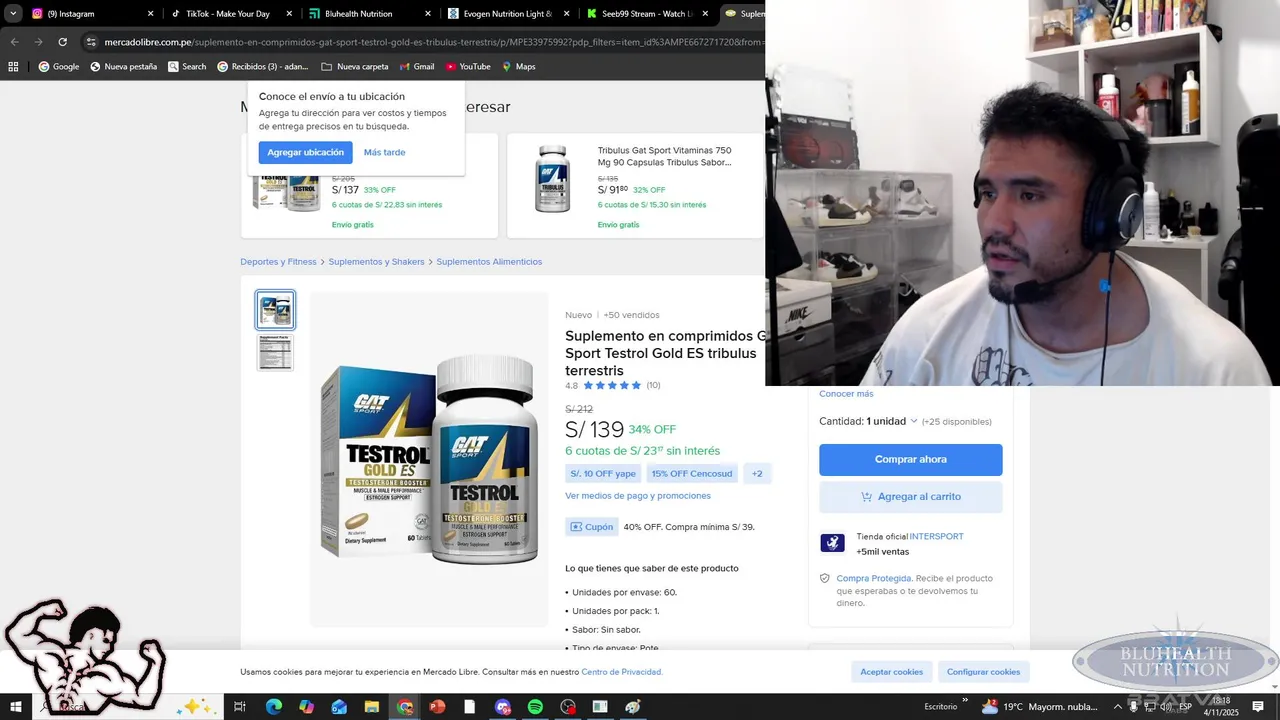Click the browser forward arrow

38,42
